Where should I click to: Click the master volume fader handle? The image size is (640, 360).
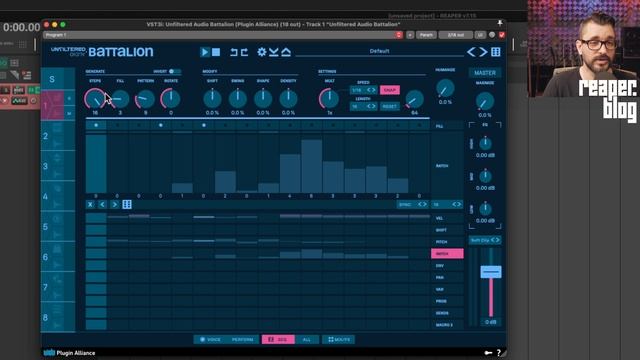(x=491, y=272)
